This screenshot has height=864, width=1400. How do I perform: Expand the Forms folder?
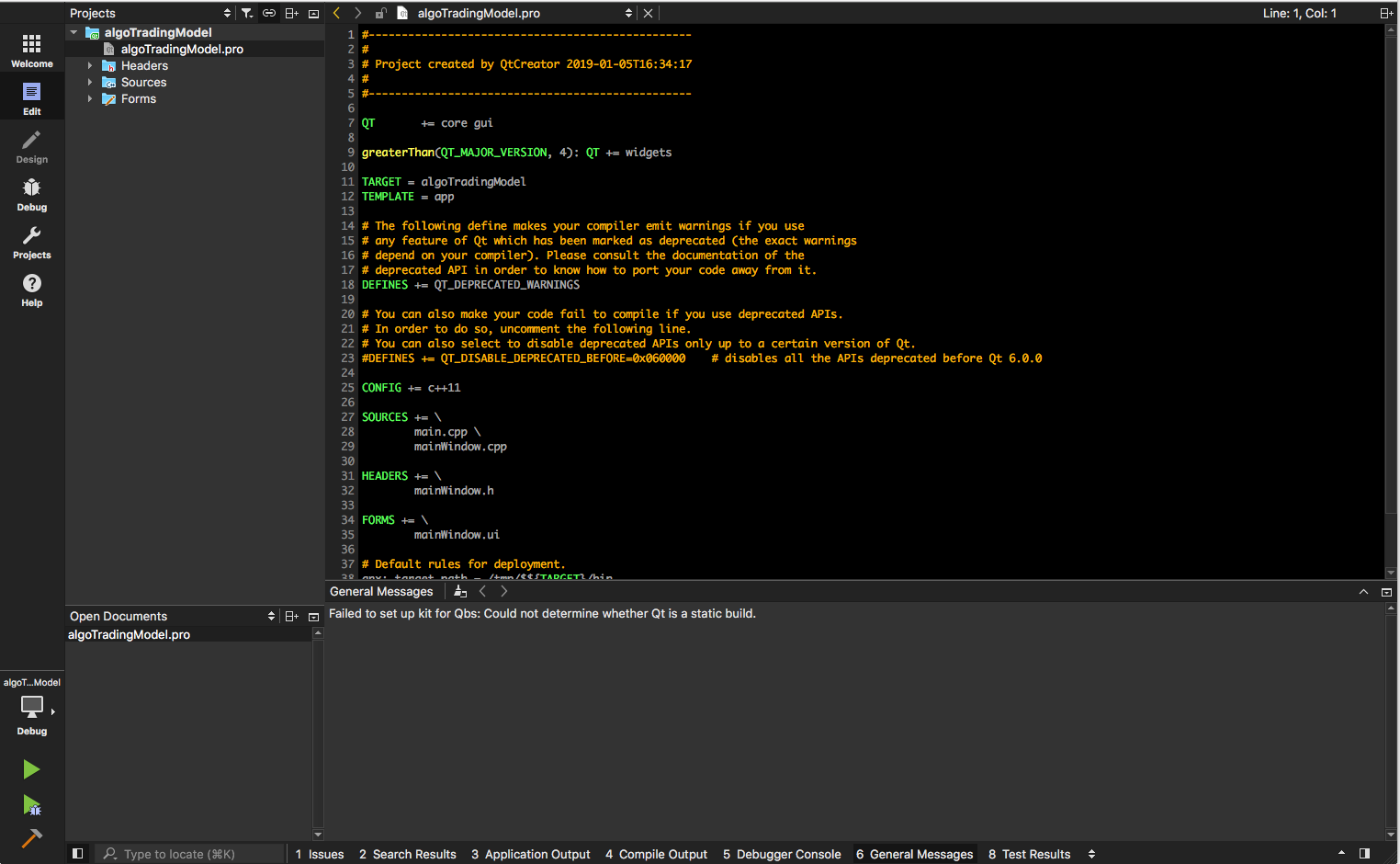(90, 98)
